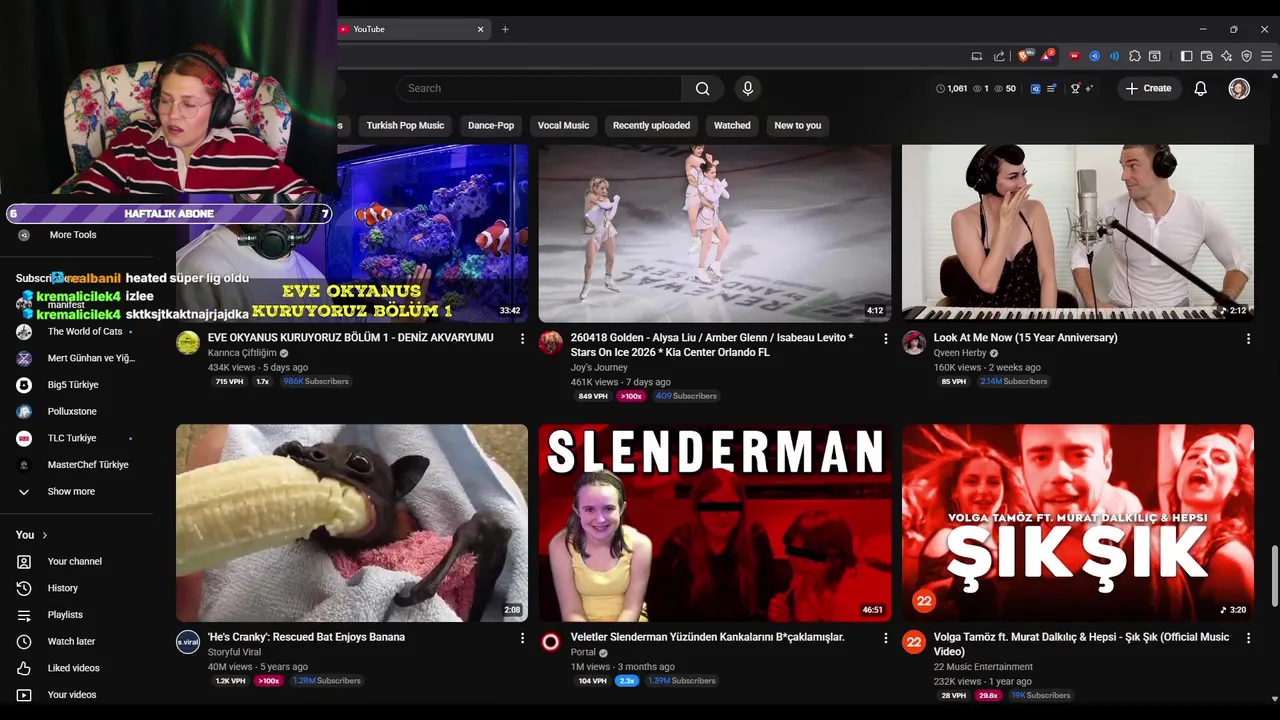Open options menu for Rescued Bat video
Viewport: 1280px width, 720px height.
point(522,638)
